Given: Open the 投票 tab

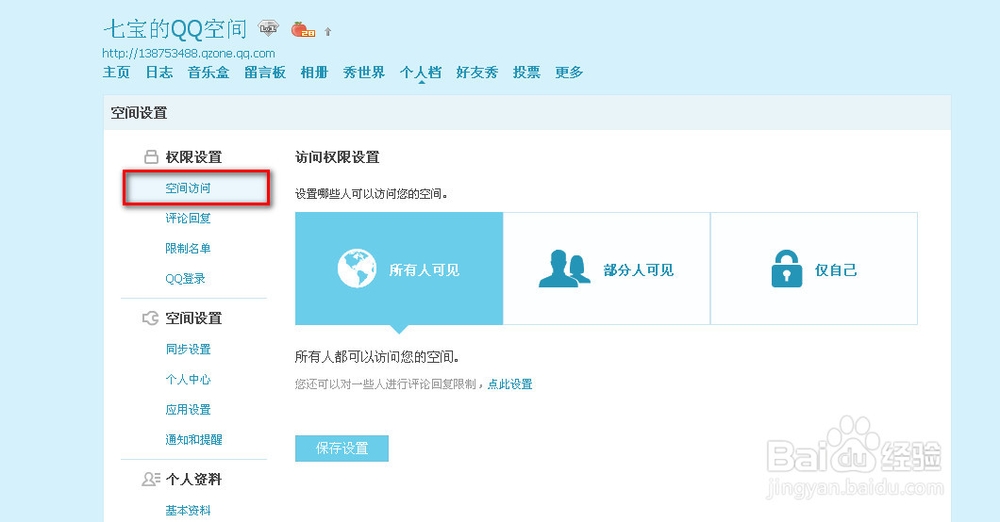Looking at the screenshot, I should coord(527,72).
